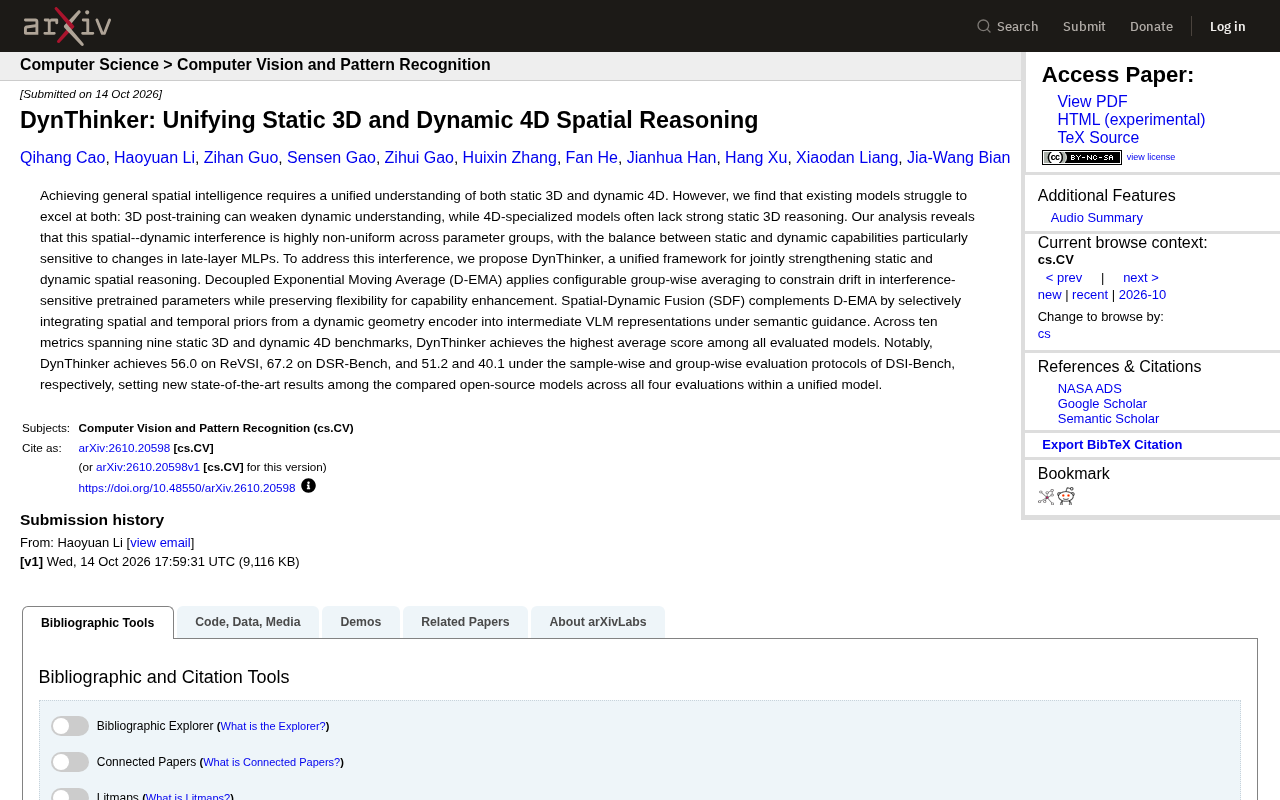Click What is Connected Papers? link
The height and width of the screenshot is (800, 1280).
pyautogui.click(x=271, y=762)
